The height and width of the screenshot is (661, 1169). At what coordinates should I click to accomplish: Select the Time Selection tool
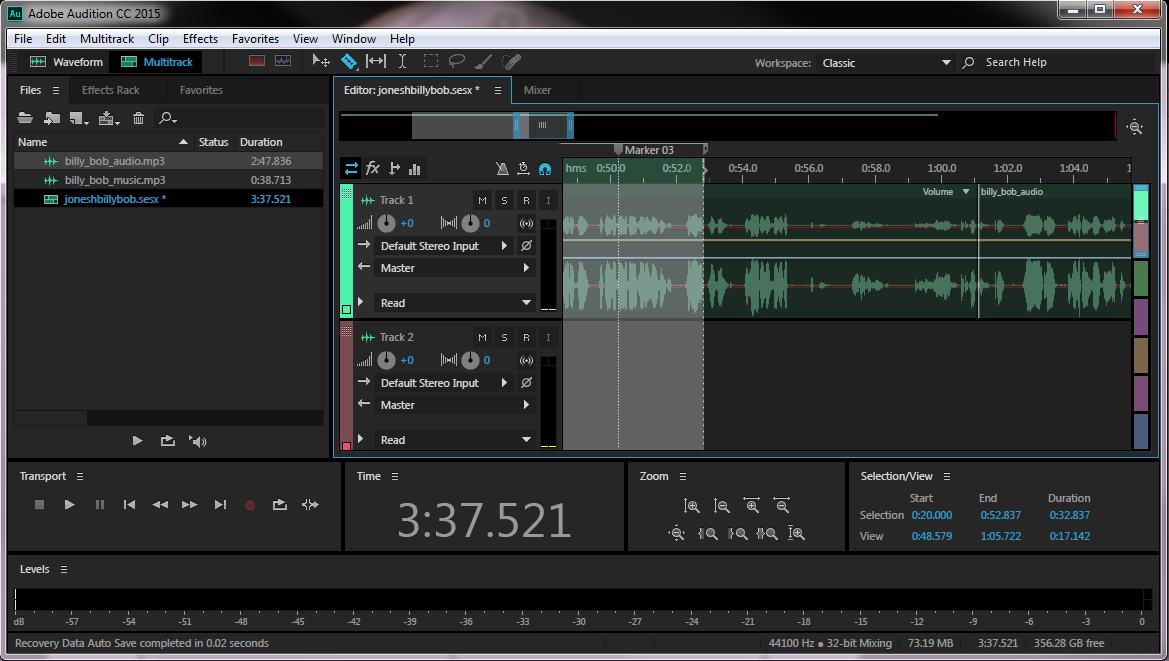pos(402,61)
